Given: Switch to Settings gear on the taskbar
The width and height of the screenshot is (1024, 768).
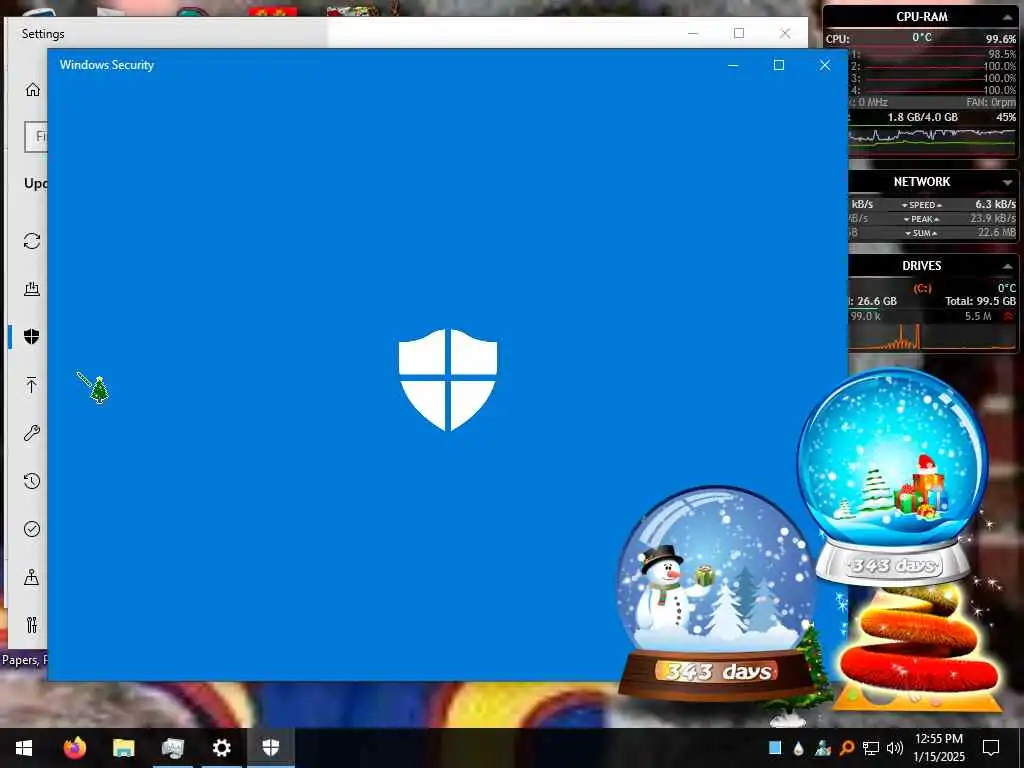Looking at the screenshot, I should click(x=221, y=748).
